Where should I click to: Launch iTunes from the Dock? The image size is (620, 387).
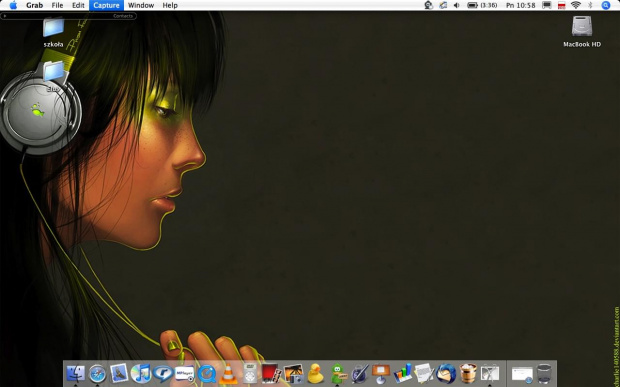(x=141, y=374)
